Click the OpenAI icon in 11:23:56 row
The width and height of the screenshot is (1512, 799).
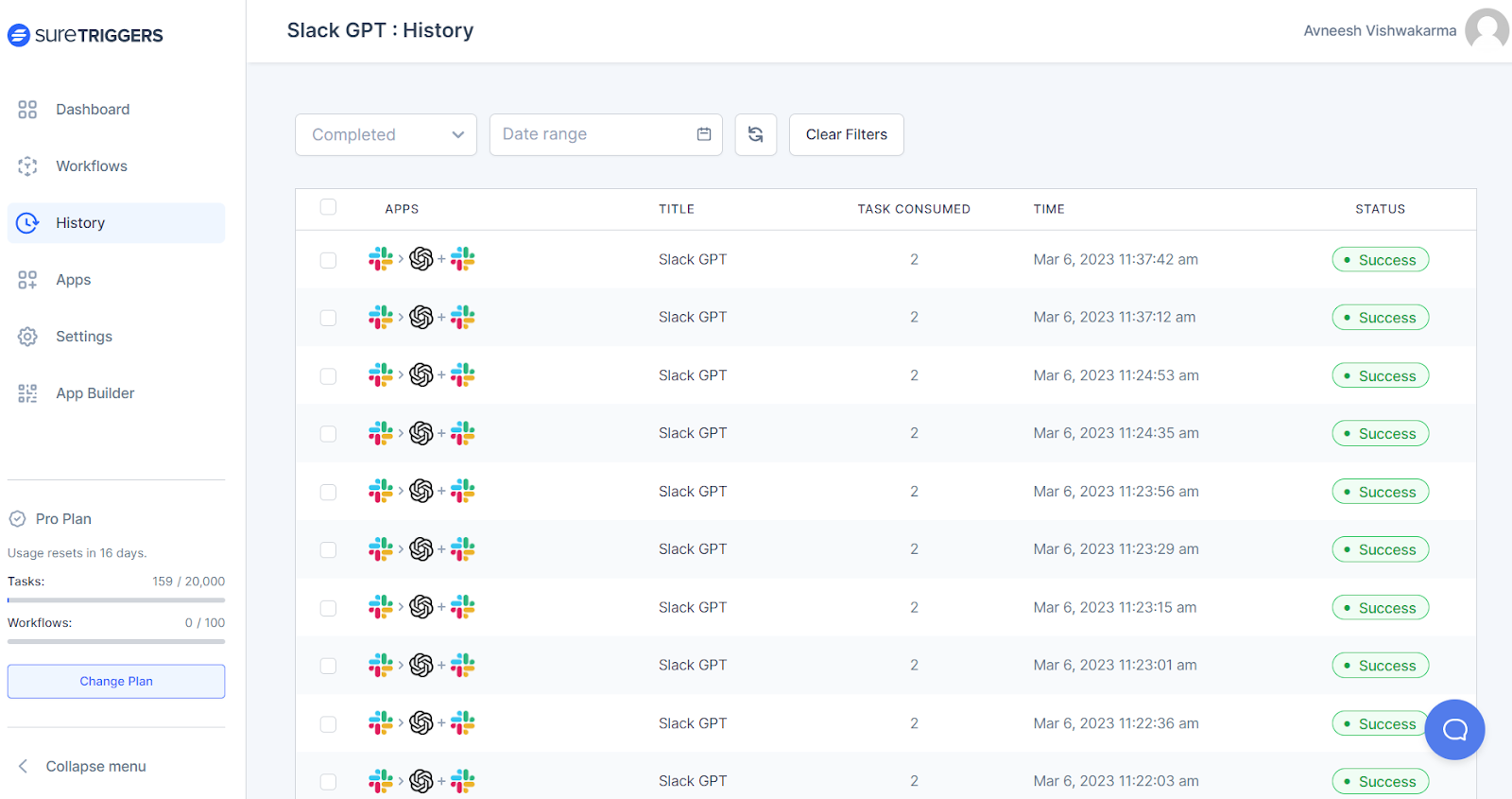pyautogui.click(x=421, y=491)
